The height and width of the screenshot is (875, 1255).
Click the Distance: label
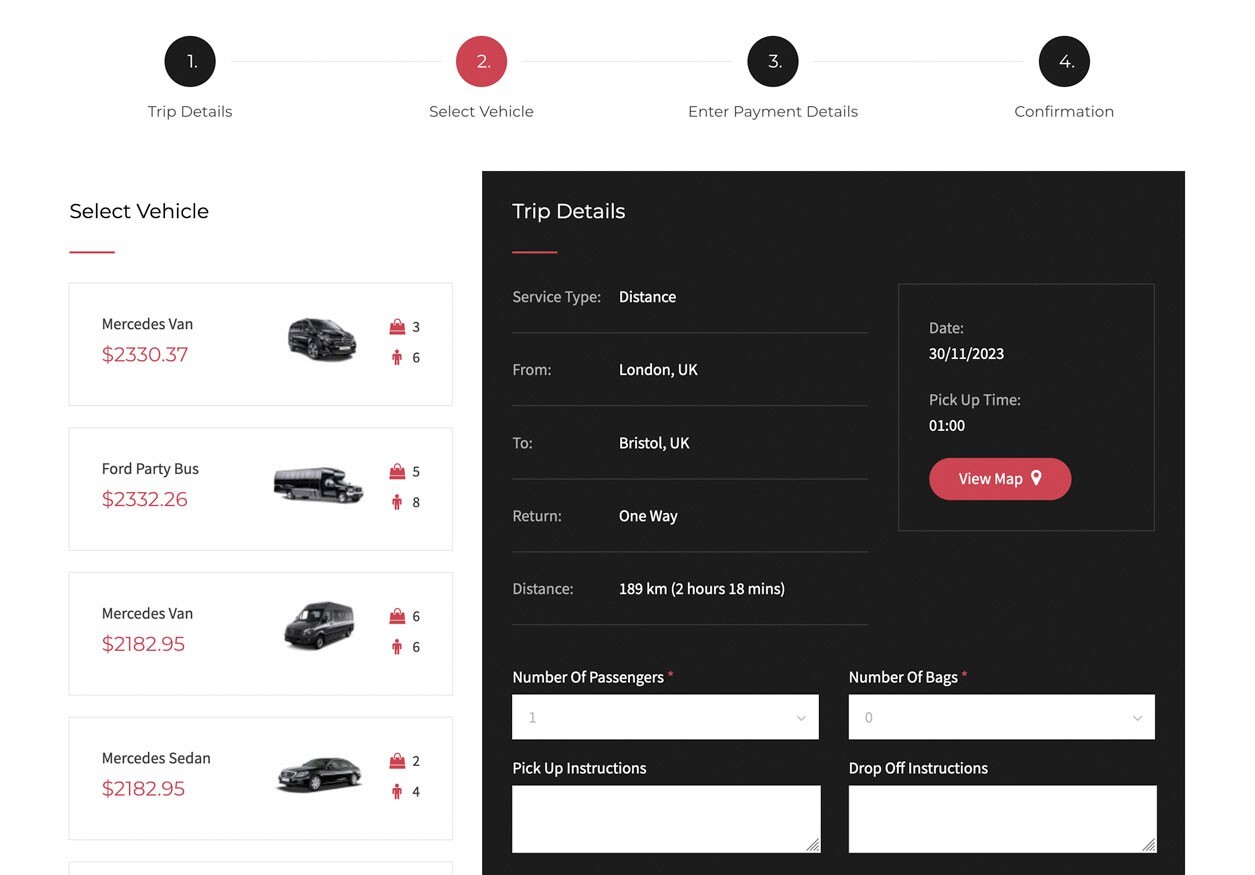point(543,589)
